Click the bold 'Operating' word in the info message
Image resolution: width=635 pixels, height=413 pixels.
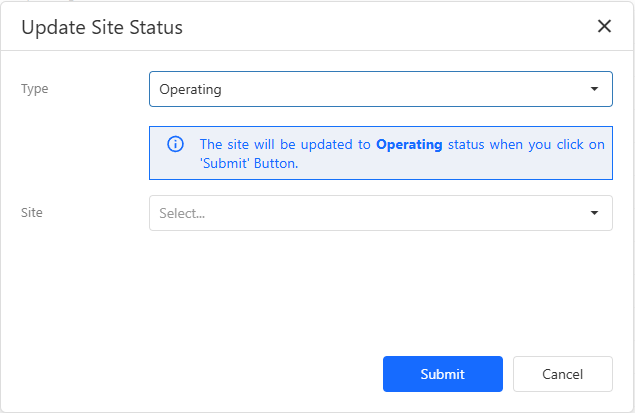click(409, 145)
